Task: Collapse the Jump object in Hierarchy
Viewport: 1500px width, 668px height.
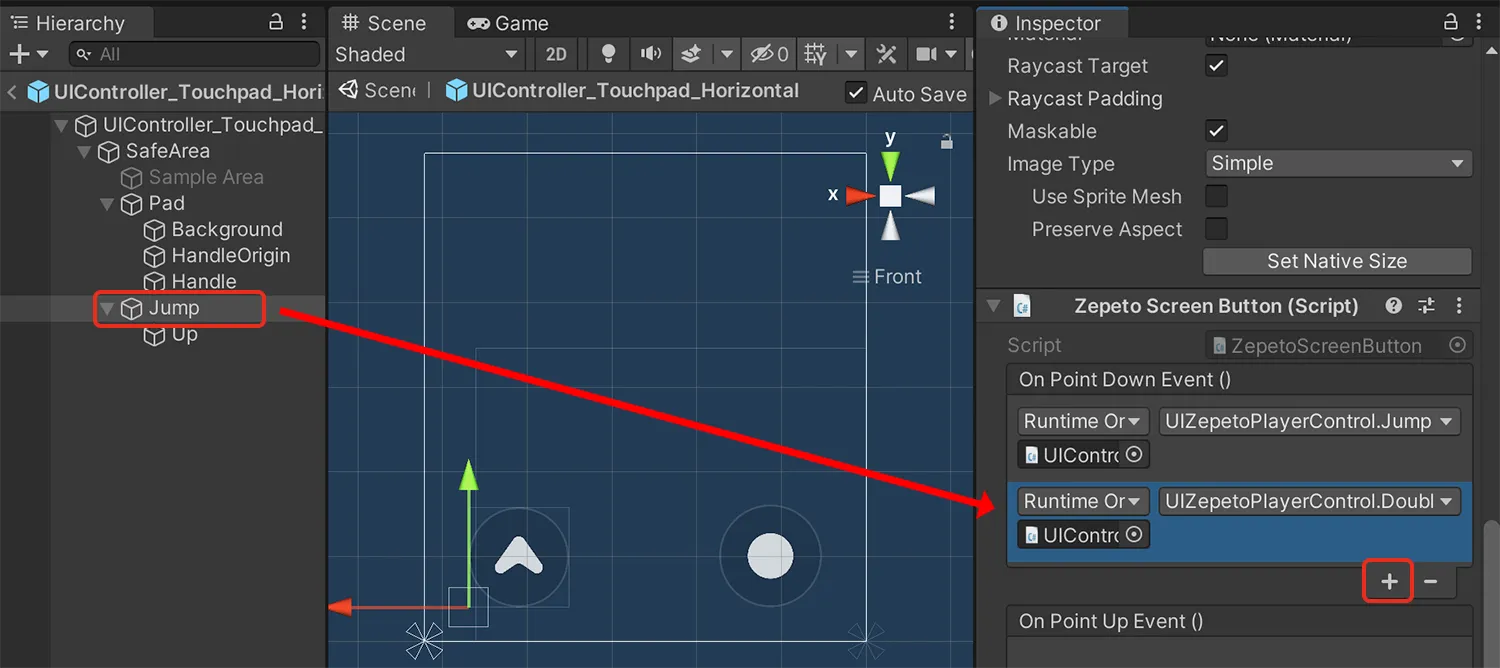Action: [106, 308]
